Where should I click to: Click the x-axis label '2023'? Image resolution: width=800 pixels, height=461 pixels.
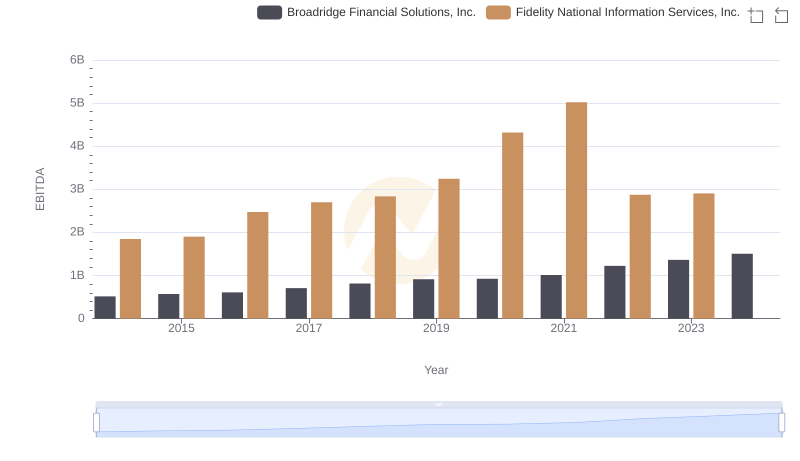691,328
